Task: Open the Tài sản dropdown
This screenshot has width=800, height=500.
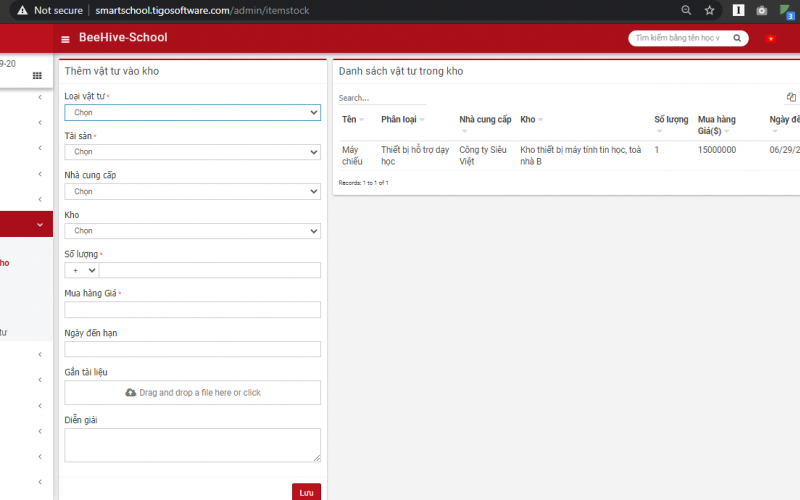Action: point(192,152)
